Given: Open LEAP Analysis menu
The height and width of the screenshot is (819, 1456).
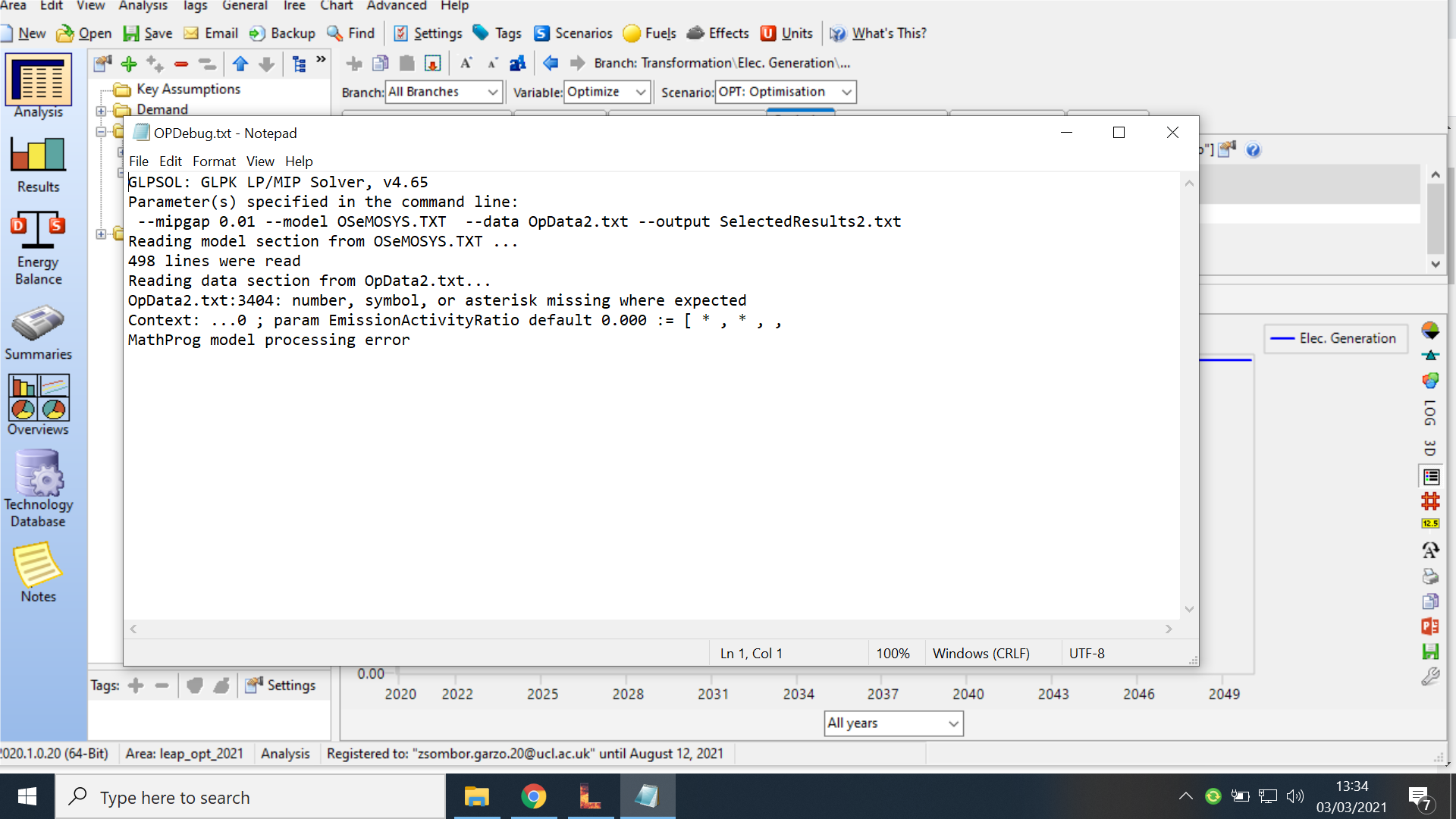Looking at the screenshot, I should tap(143, 6).
